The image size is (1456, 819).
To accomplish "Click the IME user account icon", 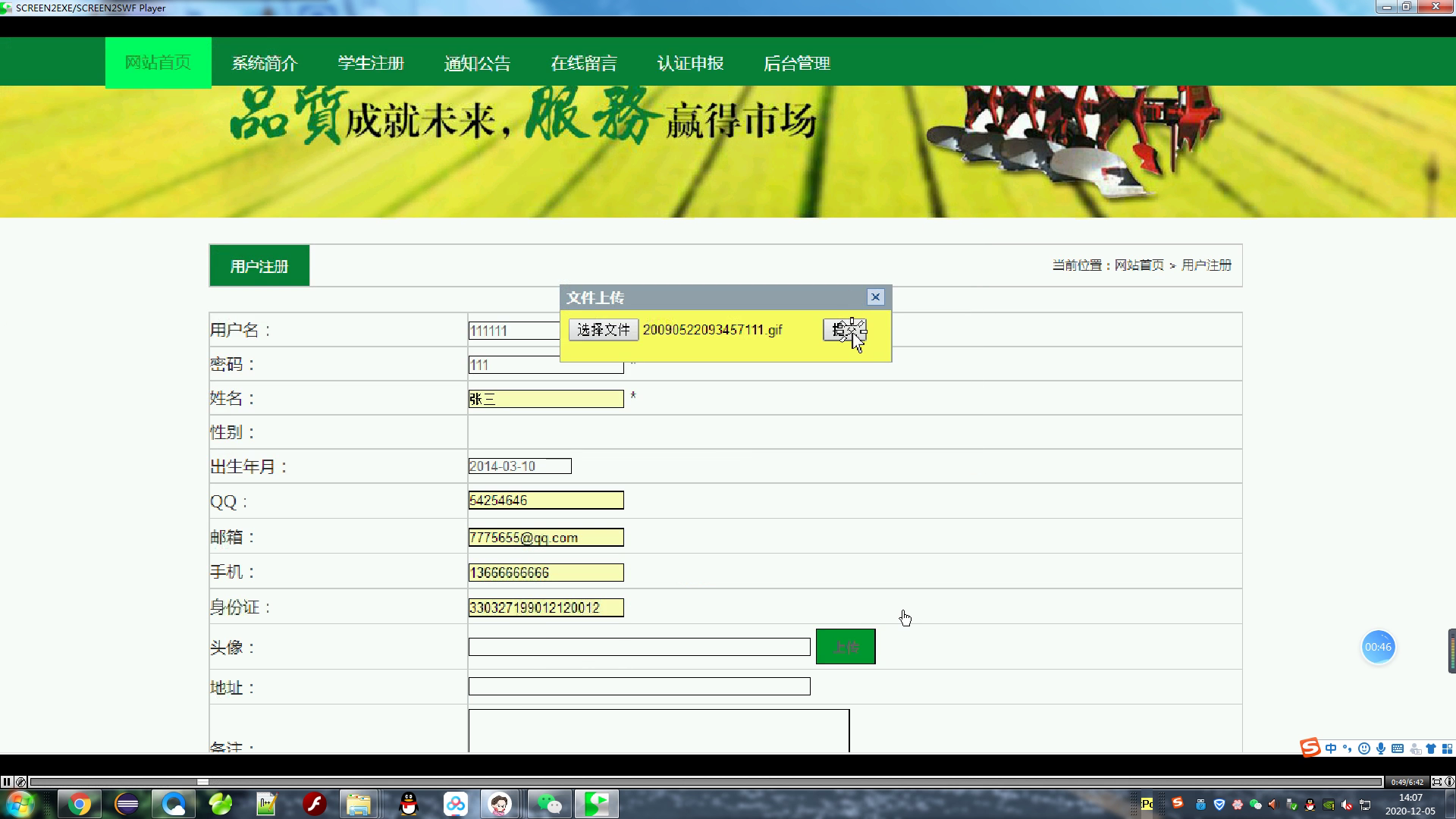I will tap(1415, 748).
